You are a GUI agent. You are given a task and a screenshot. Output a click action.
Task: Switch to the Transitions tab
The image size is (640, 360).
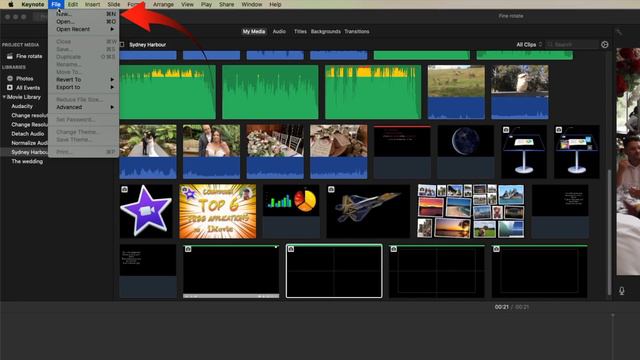(356, 31)
